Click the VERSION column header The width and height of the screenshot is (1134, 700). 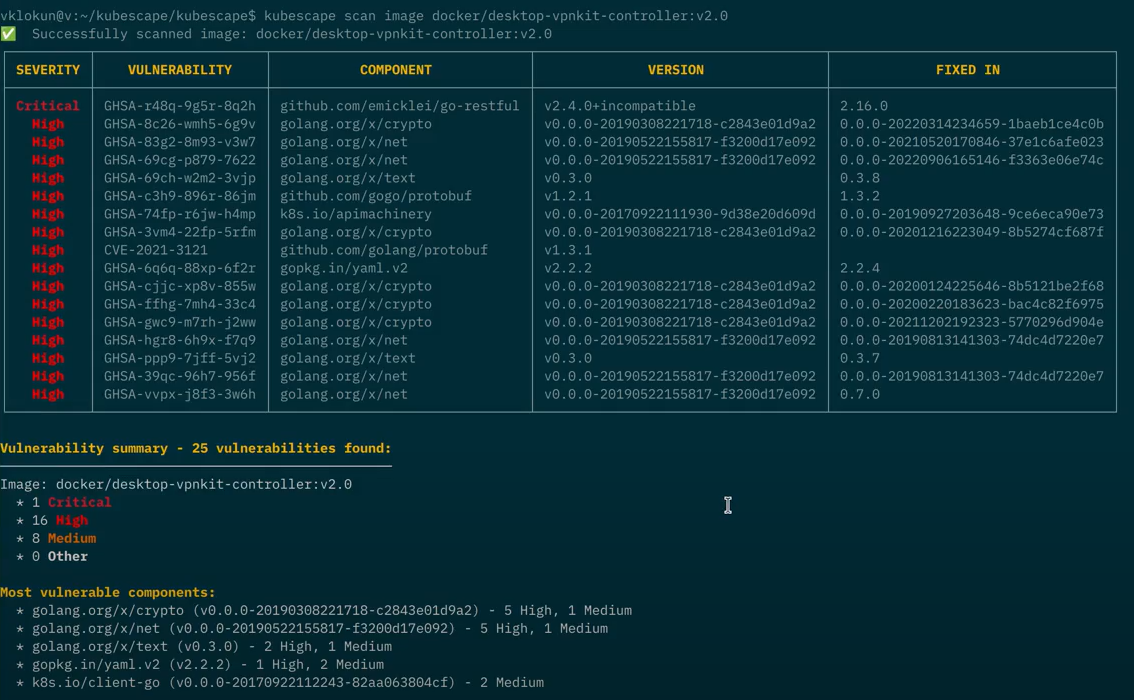[x=675, y=69]
